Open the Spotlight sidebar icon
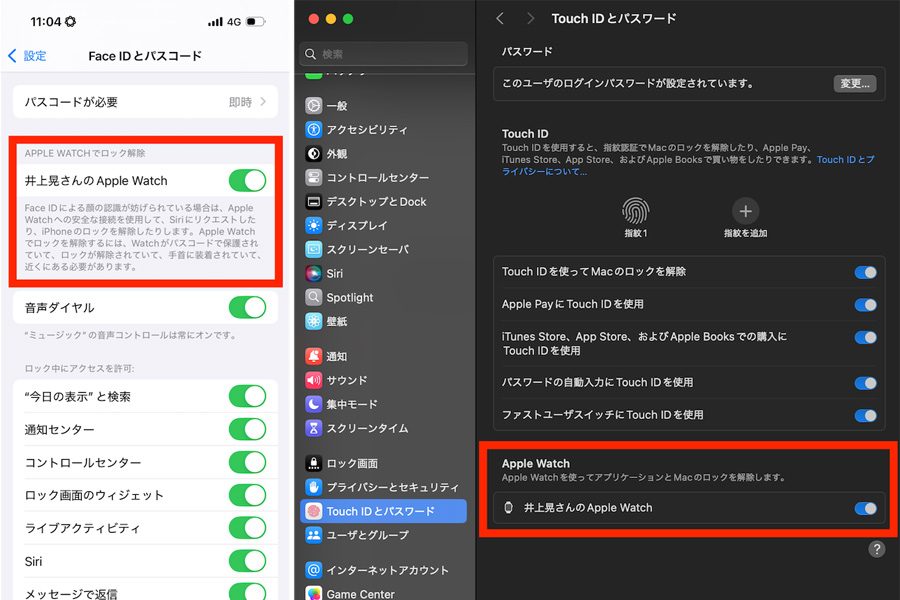The height and width of the screenshot is (600, 900). click(313, 297)
